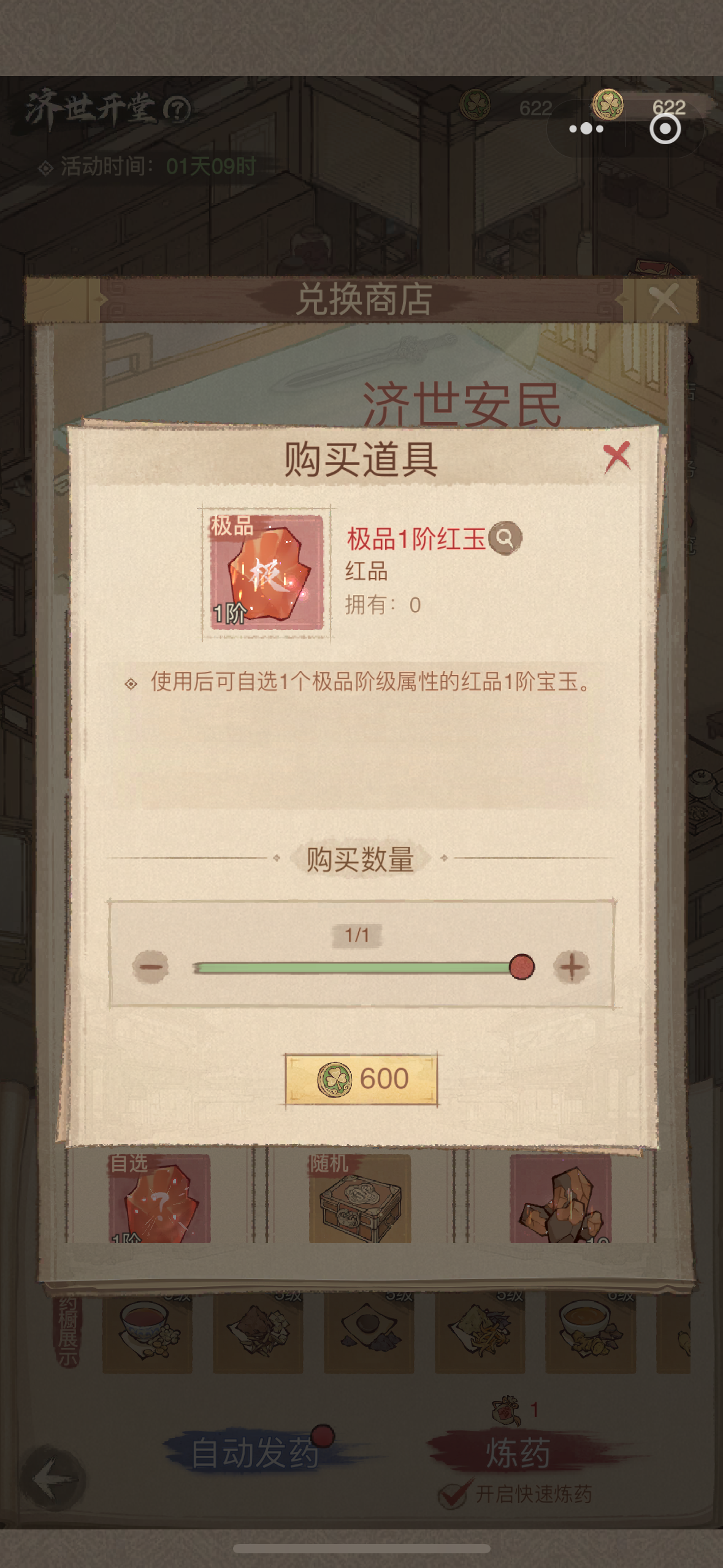Open the 药橱展示 medicine cabinet tab
Screen dimensions: 723x1568
(67, 1330)
